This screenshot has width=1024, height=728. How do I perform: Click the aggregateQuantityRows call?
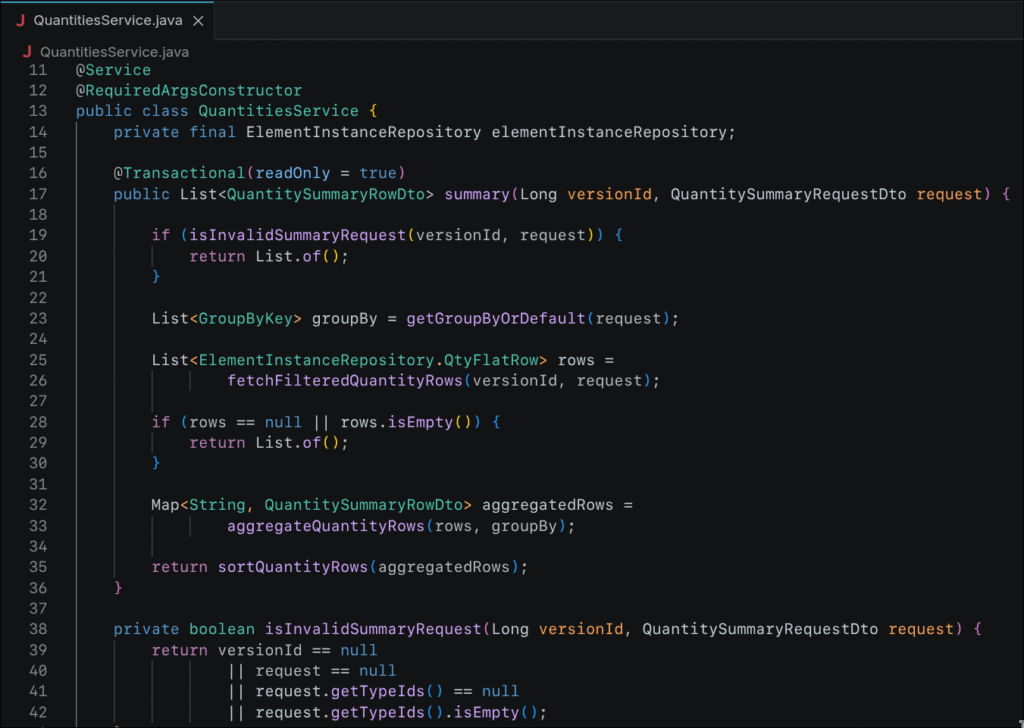point(326,526)
